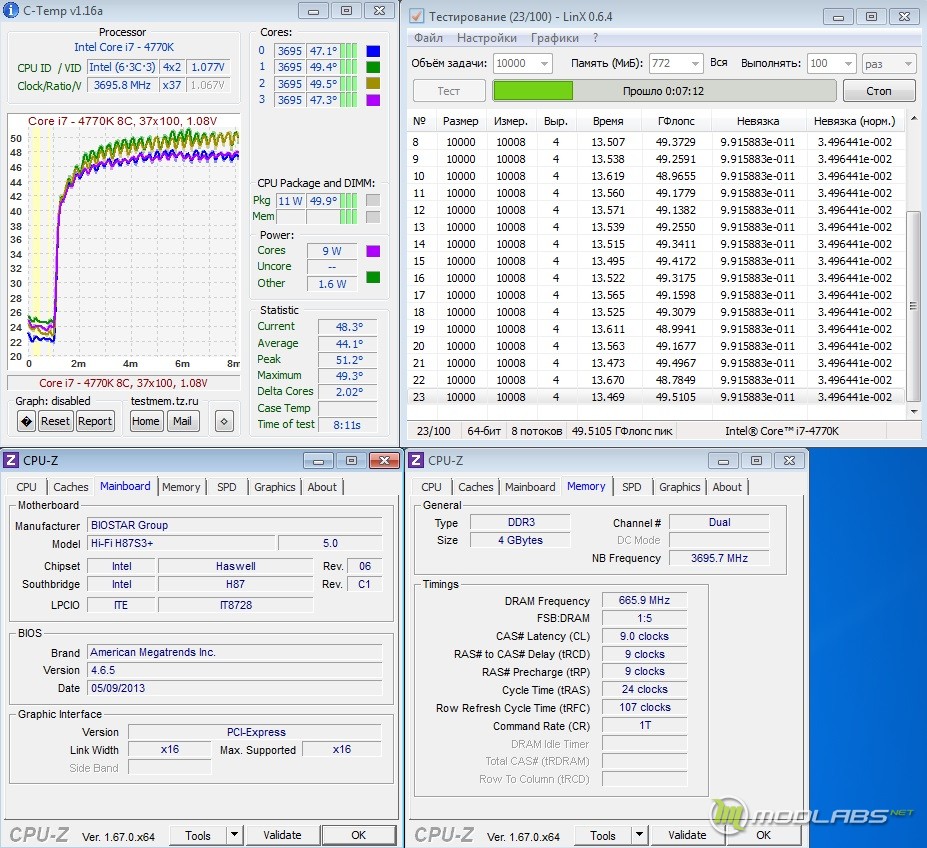
Task: Click the gray swatch beside Pkg reading
Action: (x=373, y=200)
